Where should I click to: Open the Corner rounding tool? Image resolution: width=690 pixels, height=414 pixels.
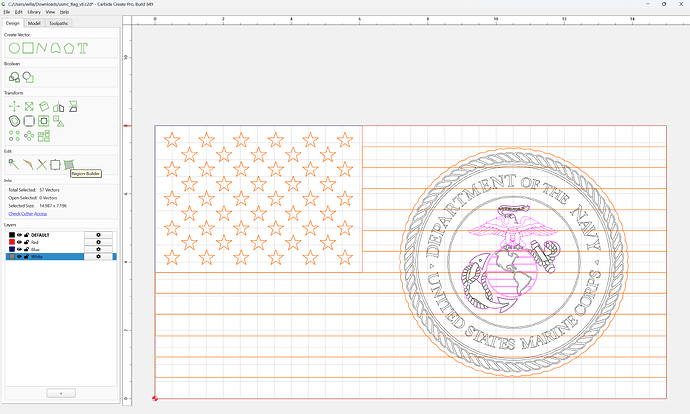pos(29,121)
